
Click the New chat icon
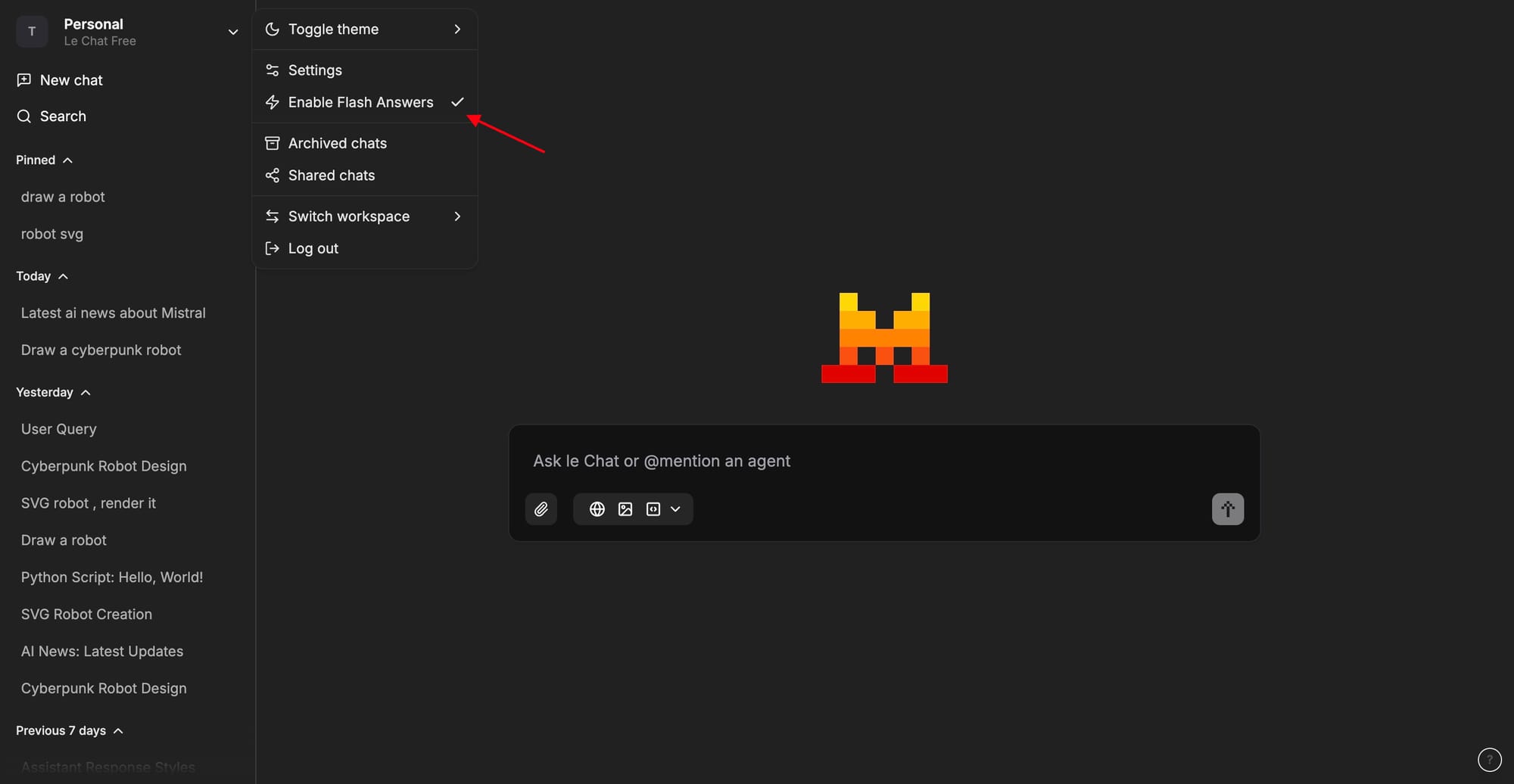pyautogui.click(x=24, y=80)
